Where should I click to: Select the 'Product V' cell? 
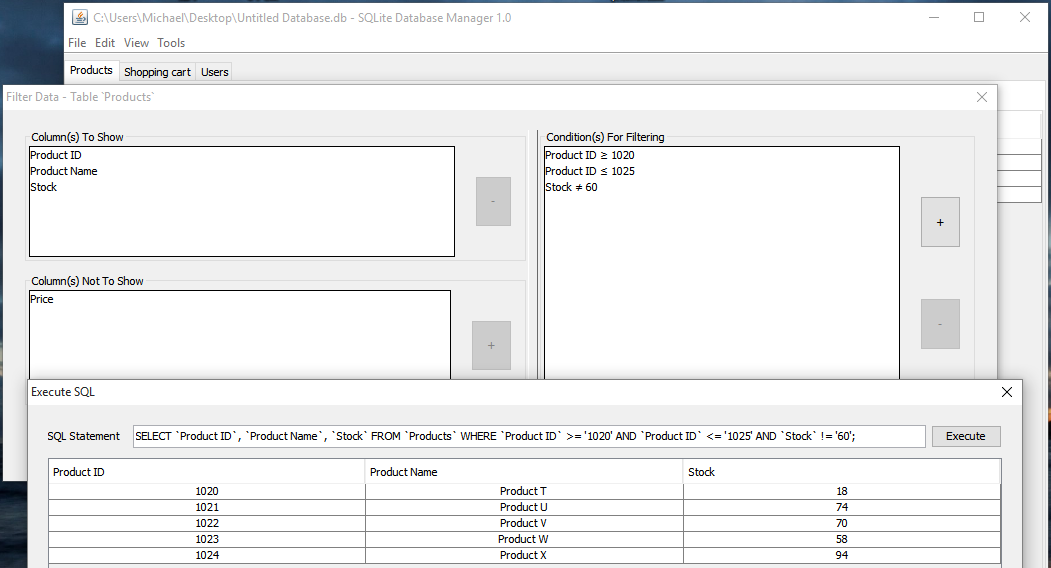(523, 523)
